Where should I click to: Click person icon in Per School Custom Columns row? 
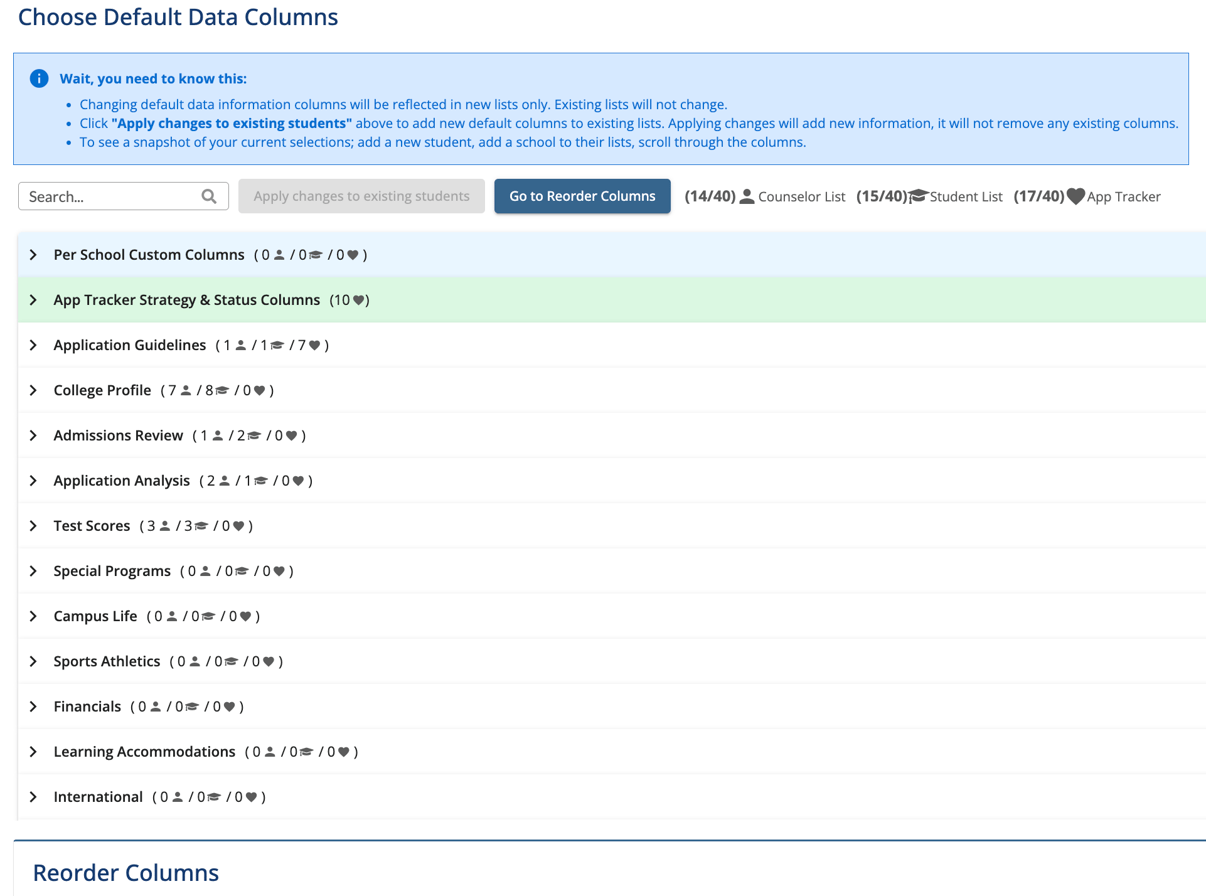pyautogui.click(x=279, y=255)
